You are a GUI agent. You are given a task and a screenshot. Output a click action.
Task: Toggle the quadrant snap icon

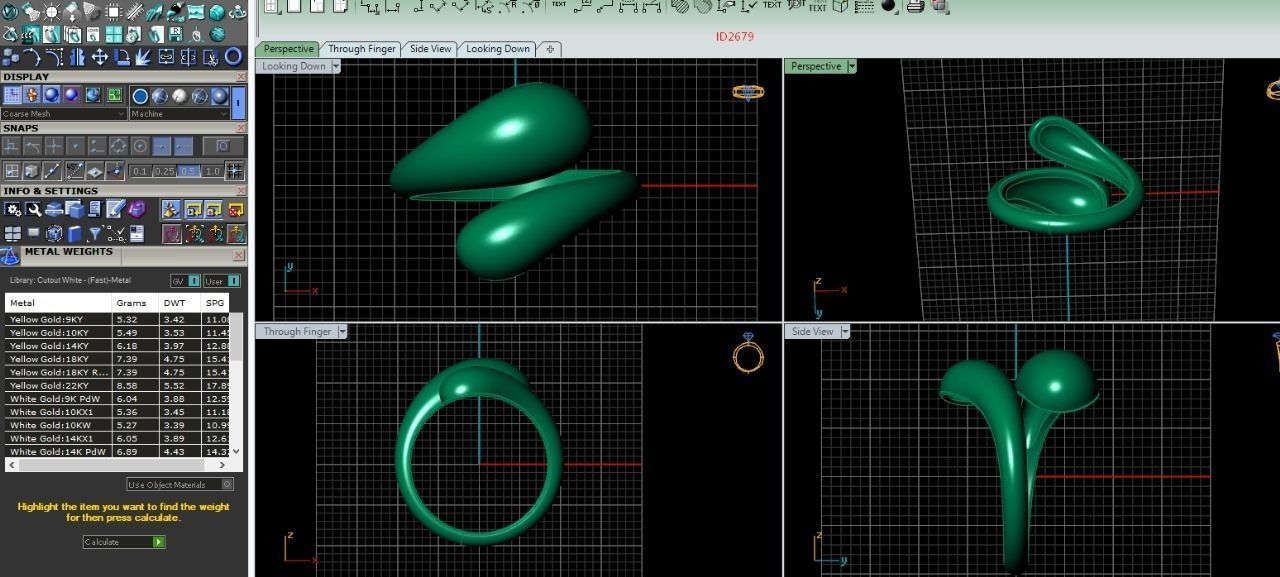[x=118, y=147]
